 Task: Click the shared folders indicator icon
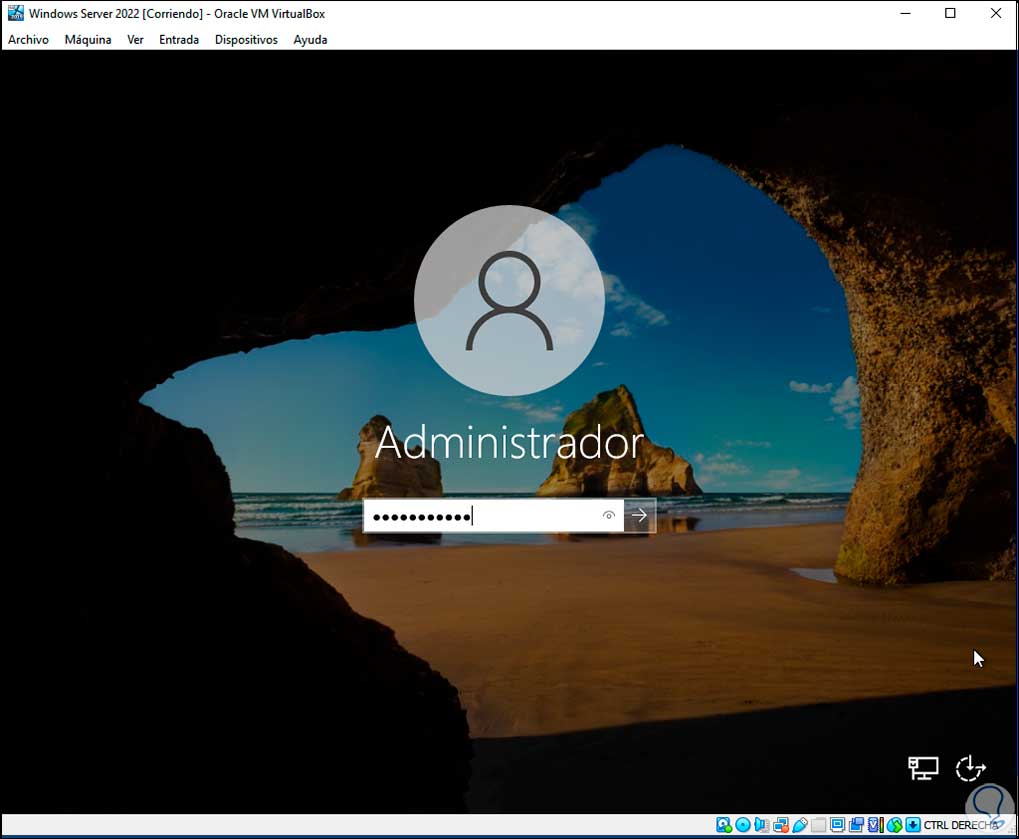point(819,825)
